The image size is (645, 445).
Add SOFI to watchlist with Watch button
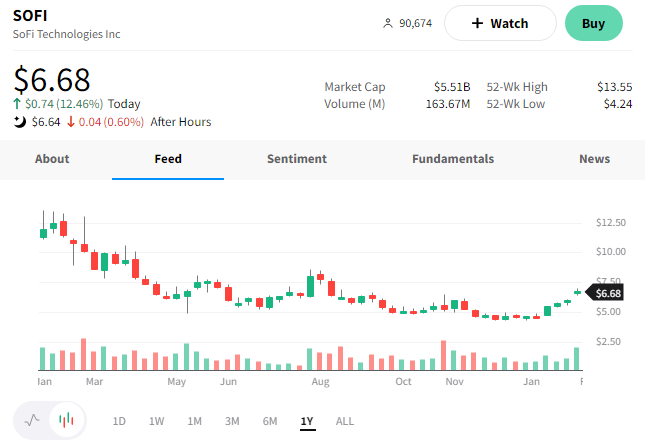[500, 23]
